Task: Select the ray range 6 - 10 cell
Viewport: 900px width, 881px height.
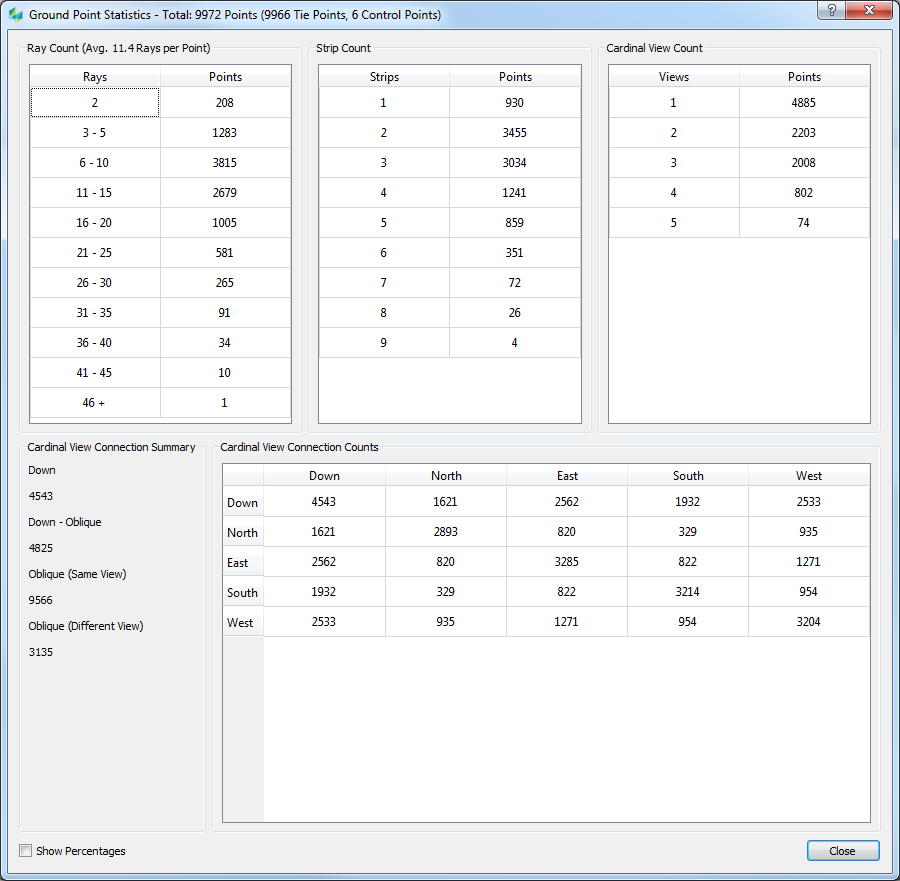Action: pos(95,163)
